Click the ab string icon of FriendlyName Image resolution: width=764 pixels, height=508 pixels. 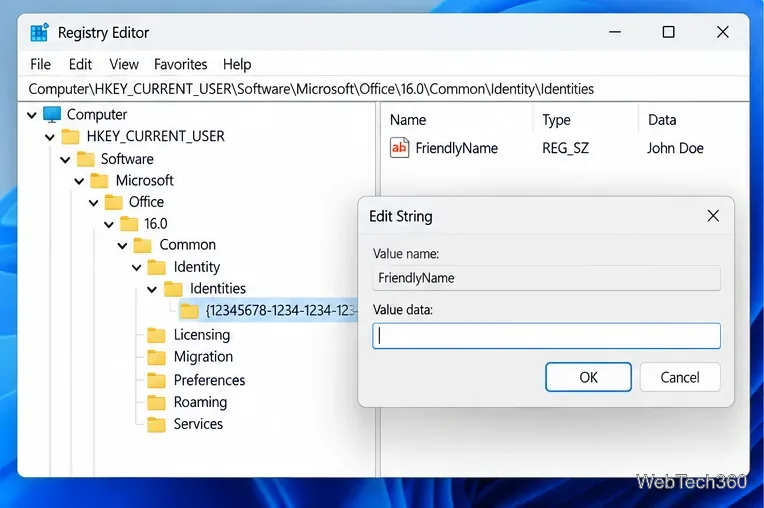(x=400, y=148)
